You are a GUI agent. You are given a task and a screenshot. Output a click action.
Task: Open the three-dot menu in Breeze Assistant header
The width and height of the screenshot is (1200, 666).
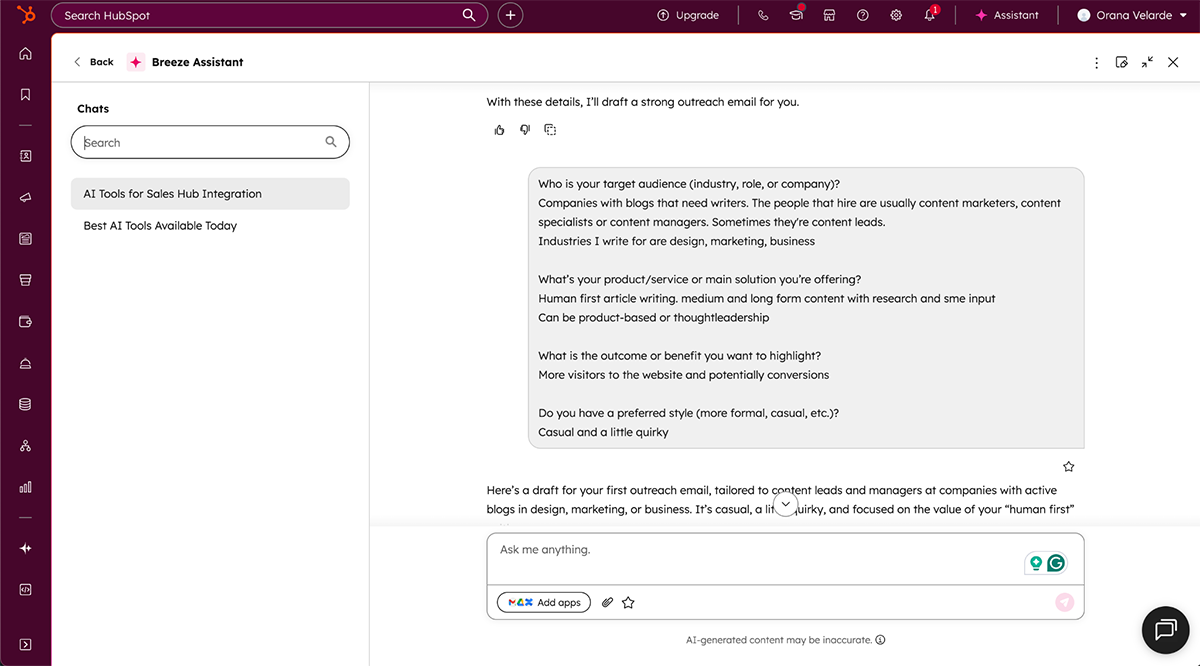click(x=1096, y=62)
